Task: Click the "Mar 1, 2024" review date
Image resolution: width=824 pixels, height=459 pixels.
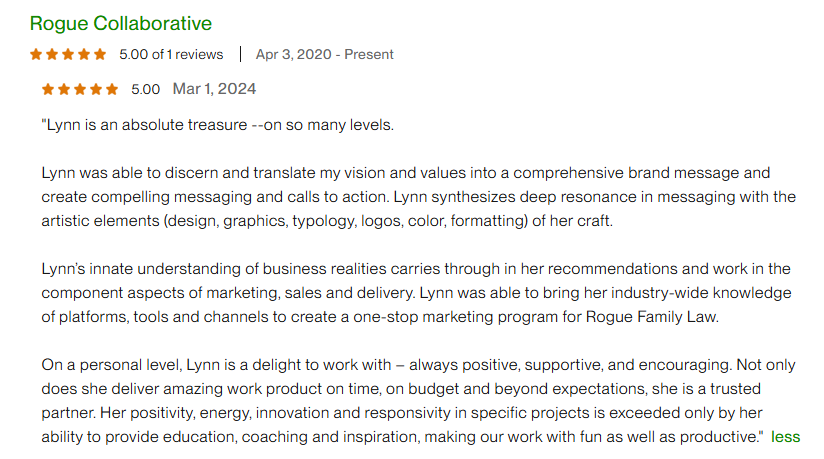Action: 214,89
